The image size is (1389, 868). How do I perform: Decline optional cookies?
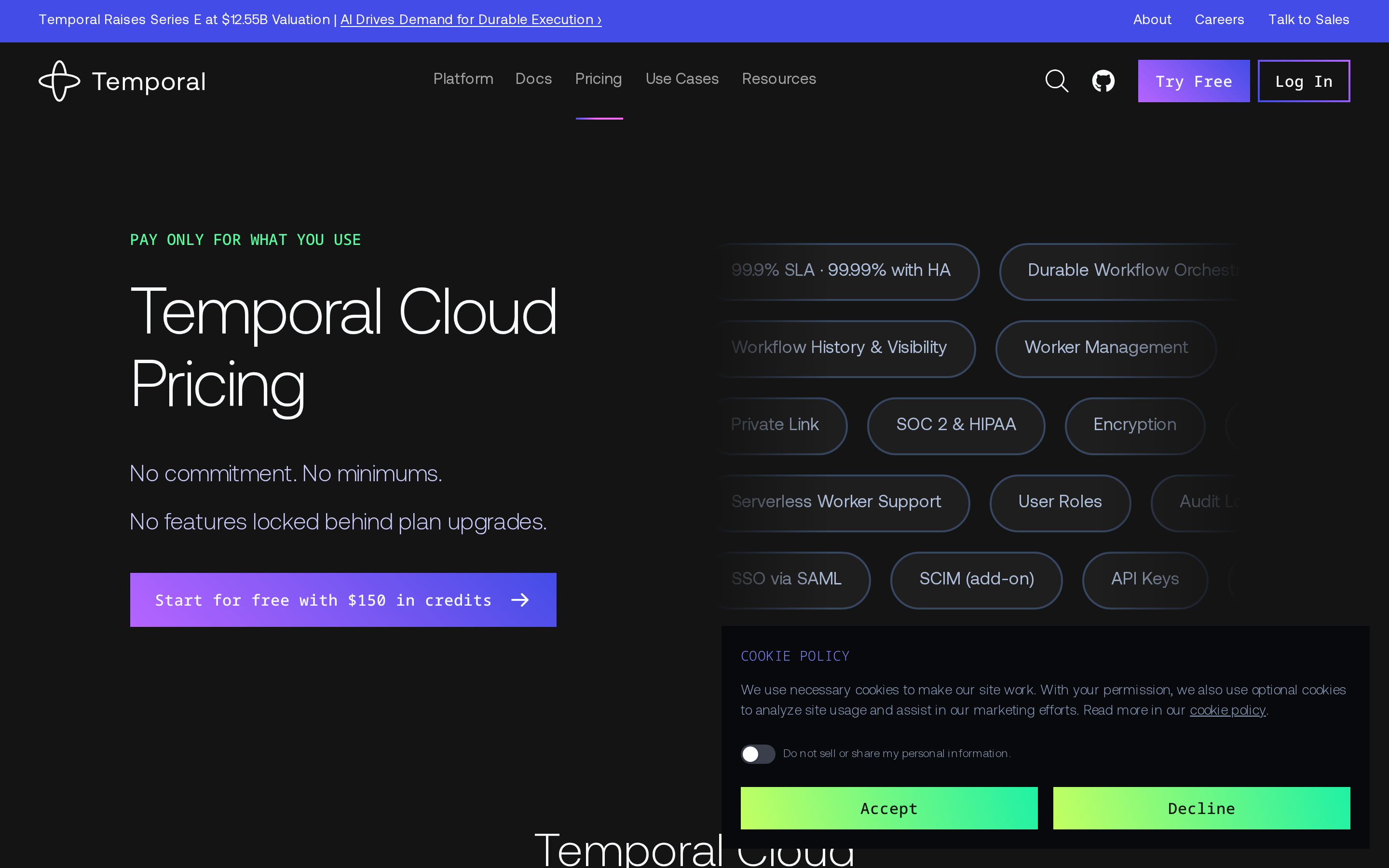[x=1201, y=808]
